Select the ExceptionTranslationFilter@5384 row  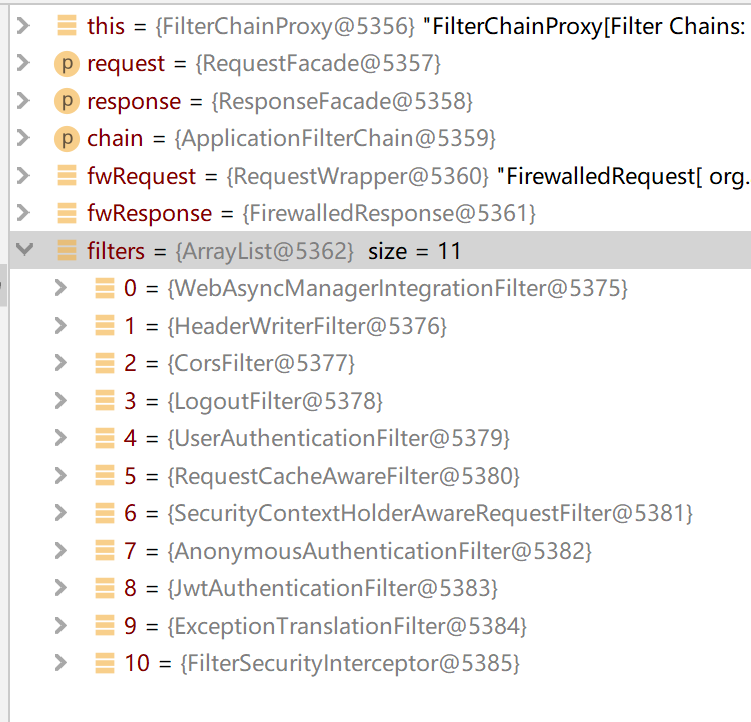(347, 626)
